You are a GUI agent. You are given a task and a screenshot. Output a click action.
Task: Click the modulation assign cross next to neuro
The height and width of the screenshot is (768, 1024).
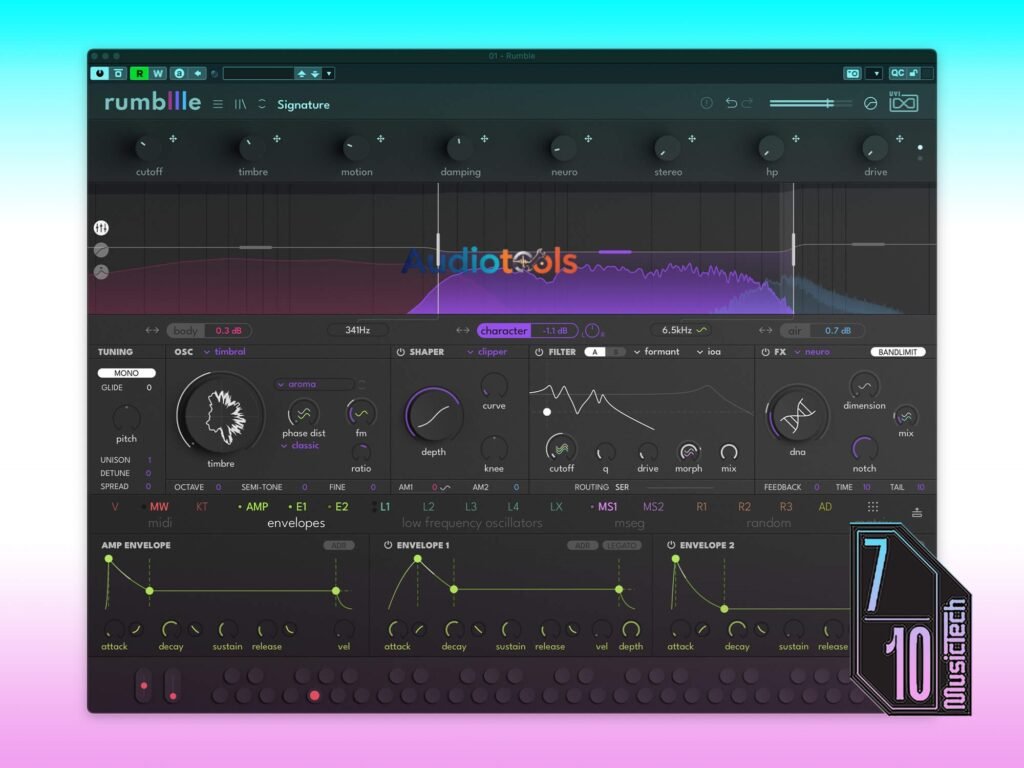click(588, 138)
